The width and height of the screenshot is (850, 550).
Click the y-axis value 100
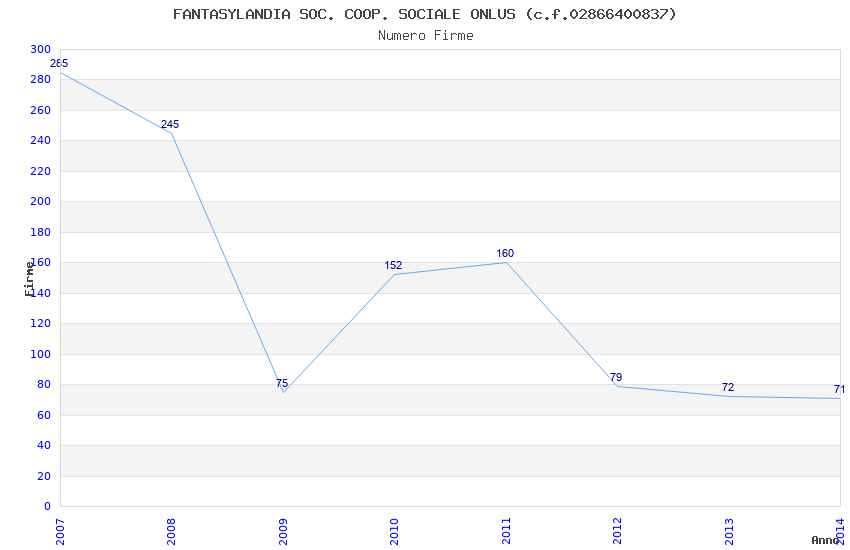coord(40,354)
